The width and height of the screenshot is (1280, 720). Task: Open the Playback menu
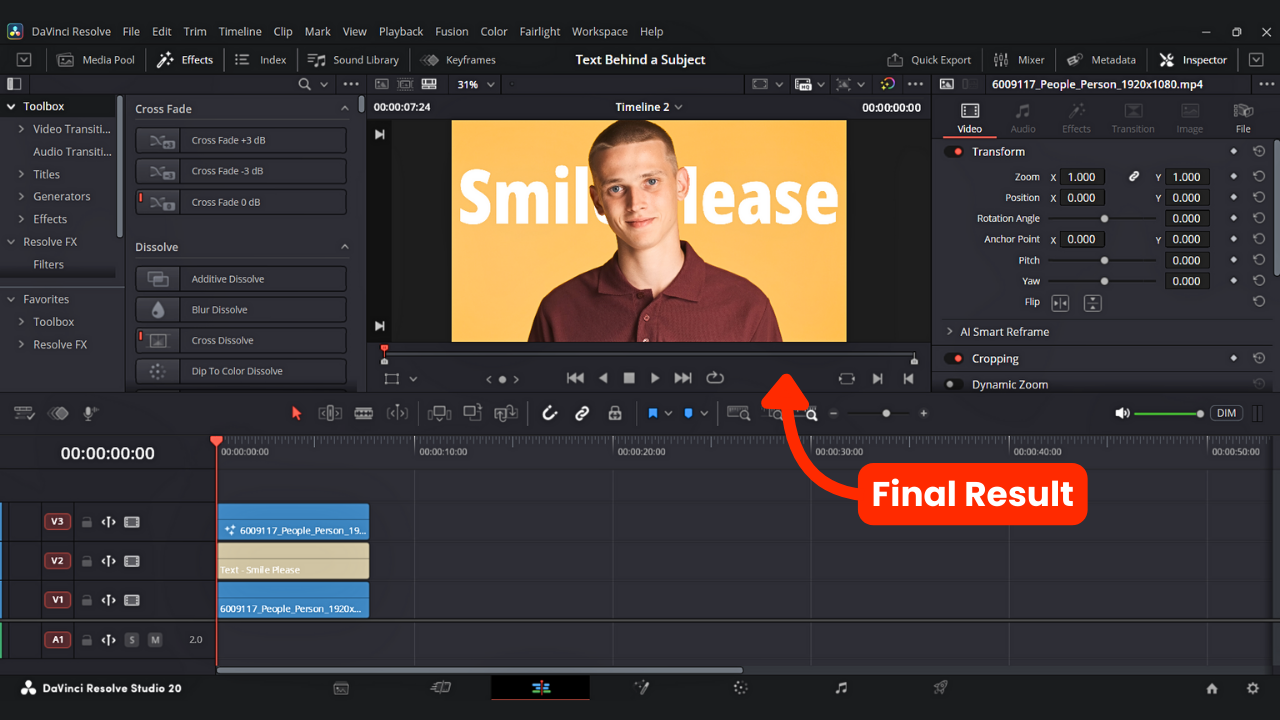pyautogui.click(x=400, y=31)
